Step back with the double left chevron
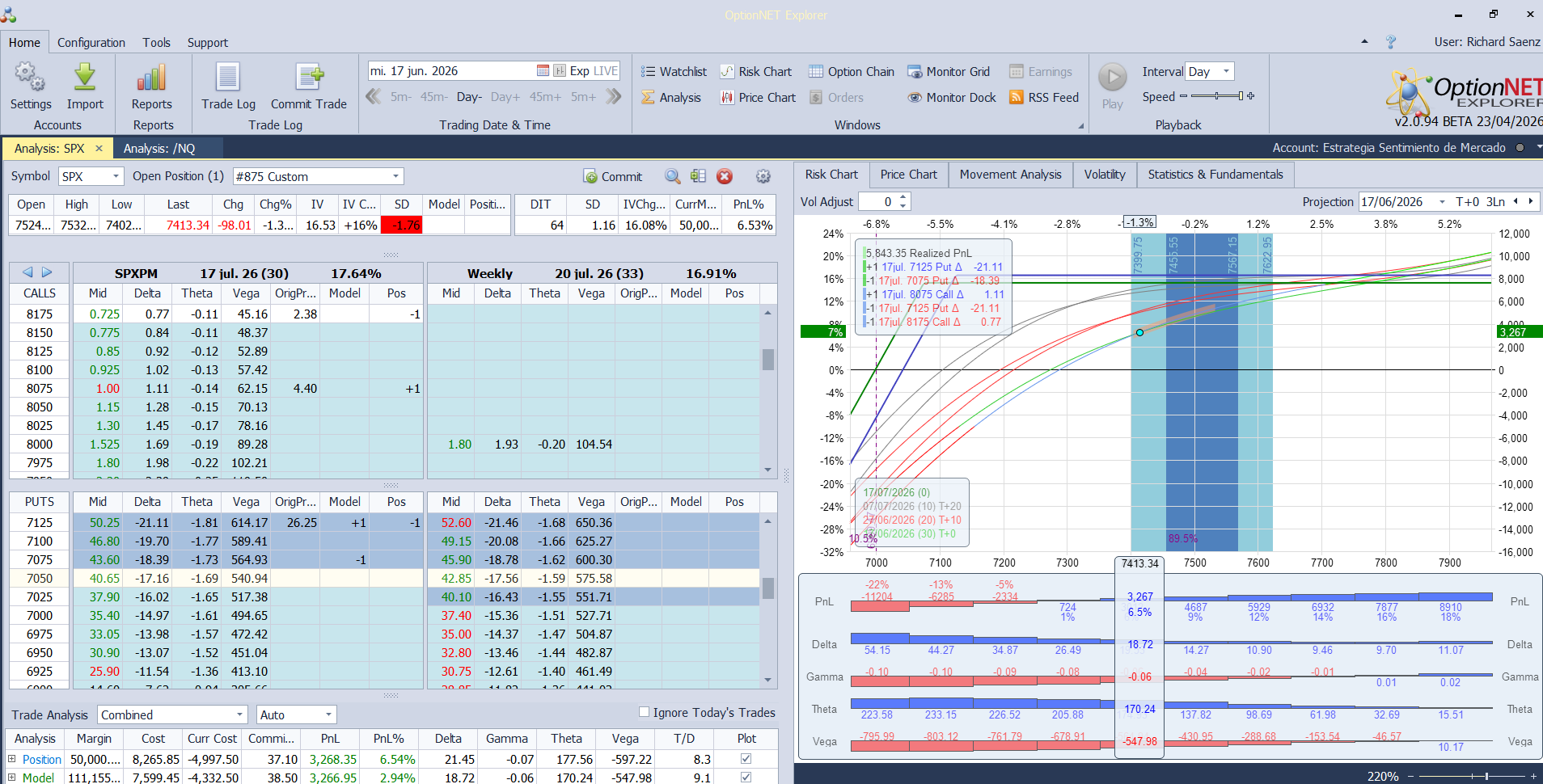Image resolution: width=1543 pixels, height=784 pixels. tap(374, 97)
